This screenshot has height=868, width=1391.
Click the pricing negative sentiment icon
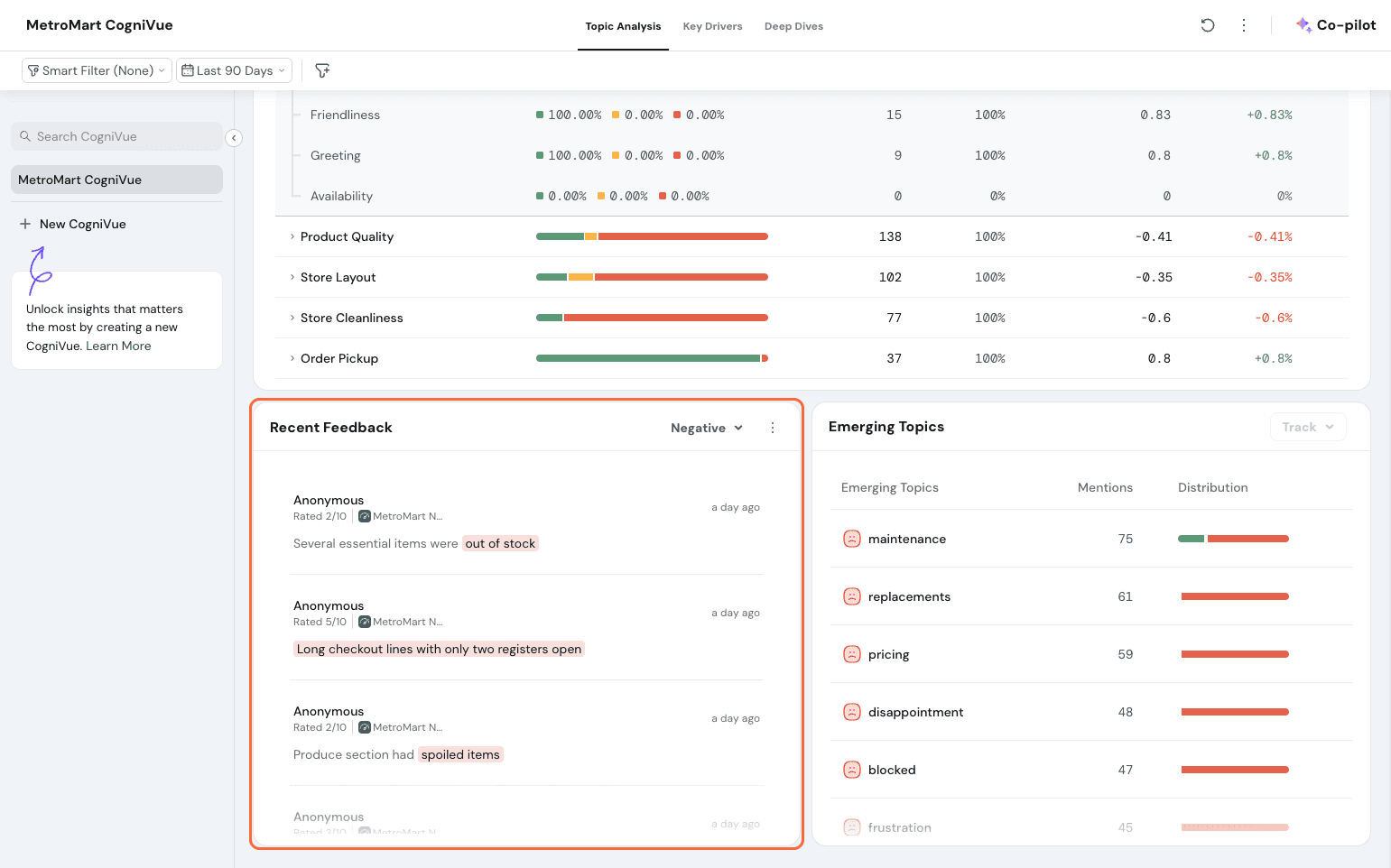coord(851,654)
